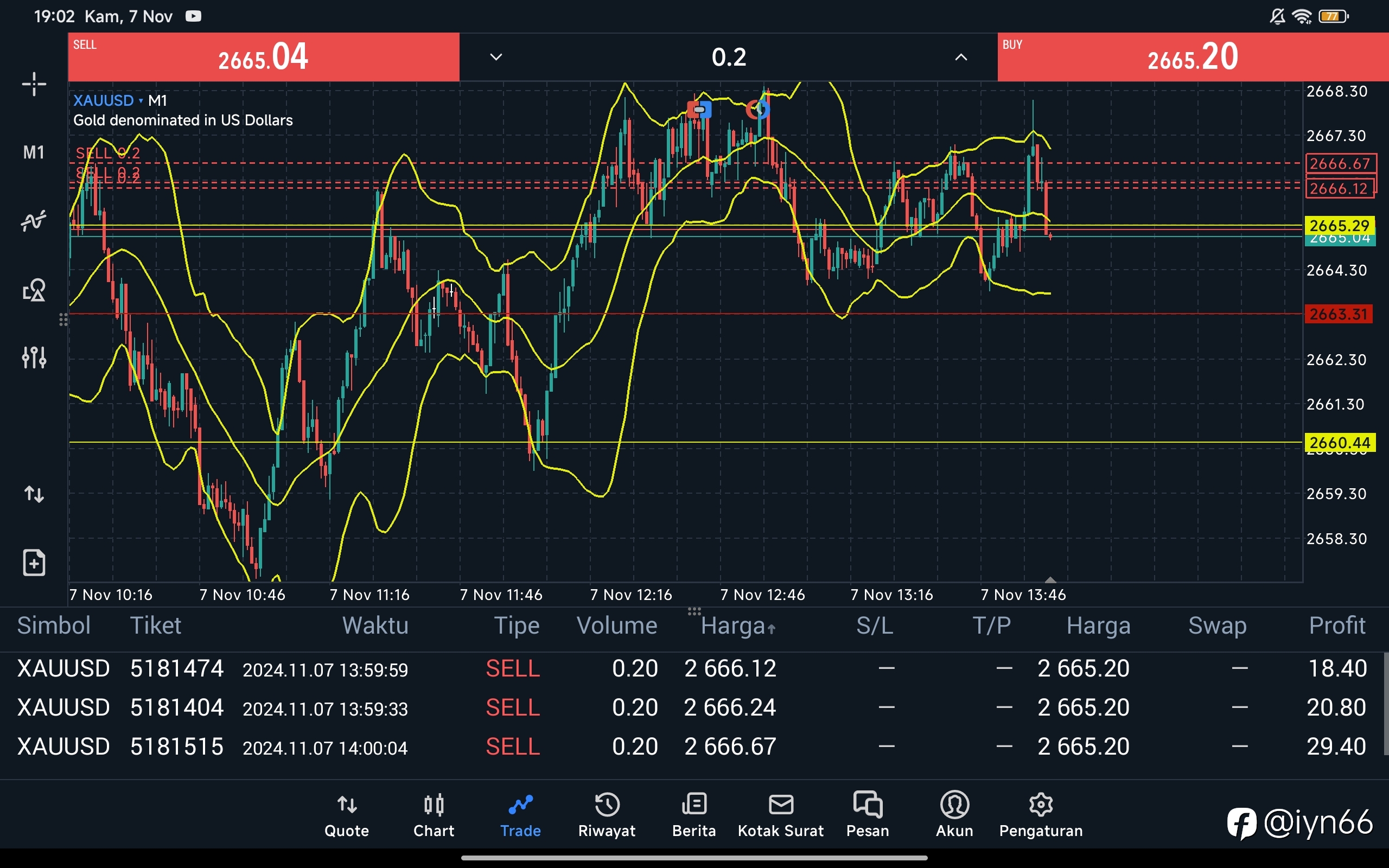Open the indicators icon in sidebar

click(34, 221)
